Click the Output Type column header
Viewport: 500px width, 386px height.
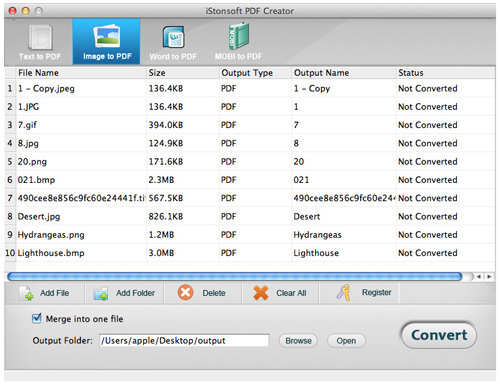point(255,73)
